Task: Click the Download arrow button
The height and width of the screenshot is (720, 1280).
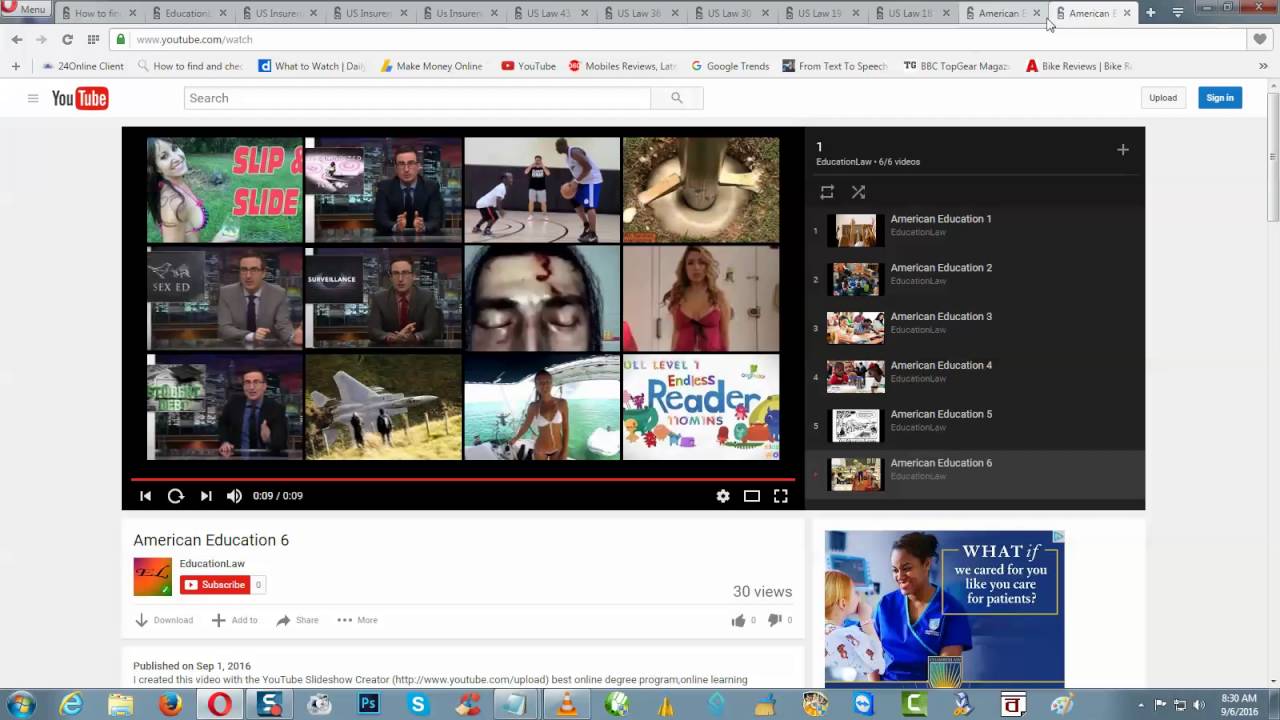Action: pyautogui.click(x=164, y=620)
